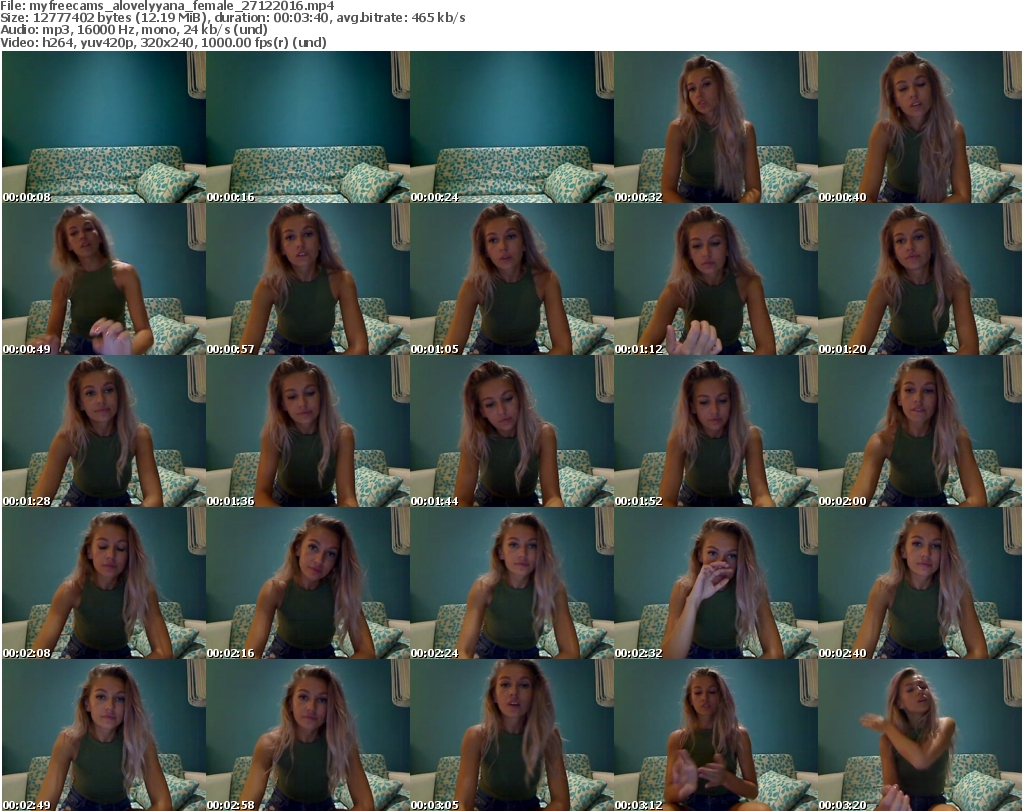Pick the frame at 00:02:24
This screenshot has width=1024, height=811.
point(512,583)
